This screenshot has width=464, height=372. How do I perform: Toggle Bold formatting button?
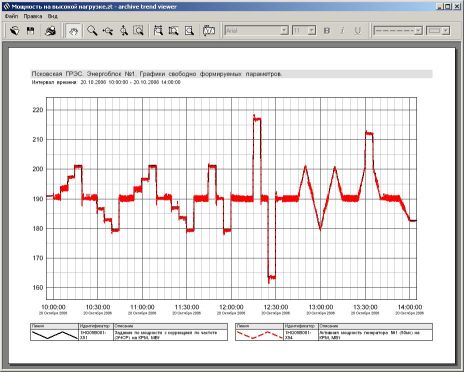(327, 31)
